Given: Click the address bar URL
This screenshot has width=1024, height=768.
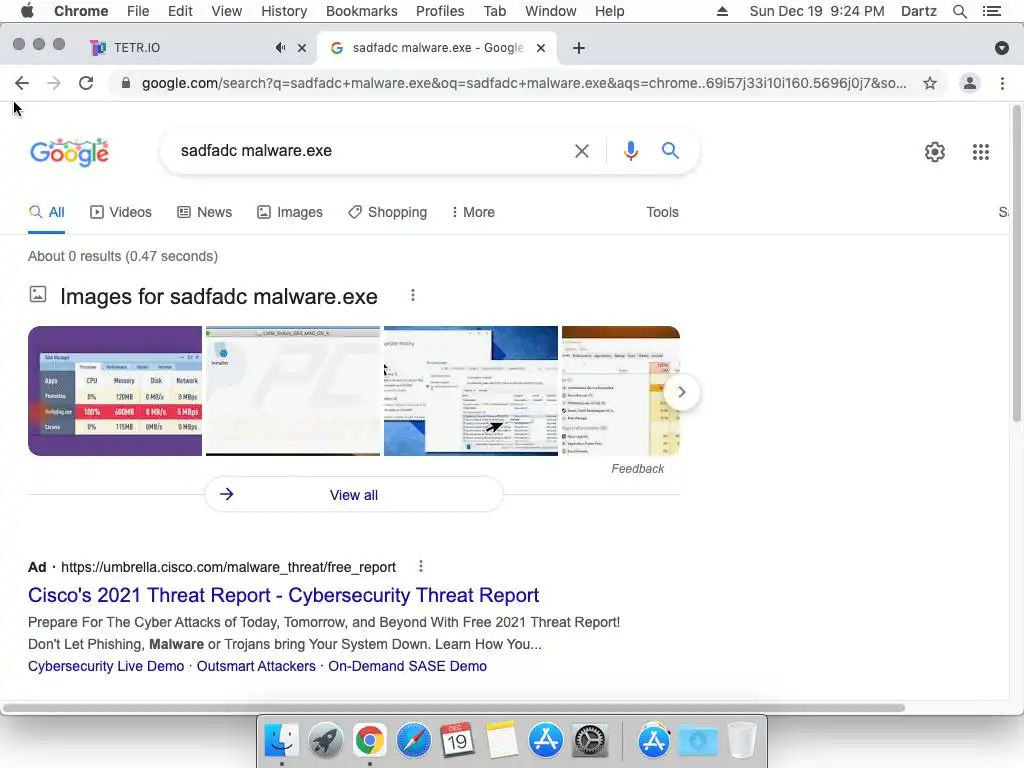Looking at the screenshot, I should point(524,83).
